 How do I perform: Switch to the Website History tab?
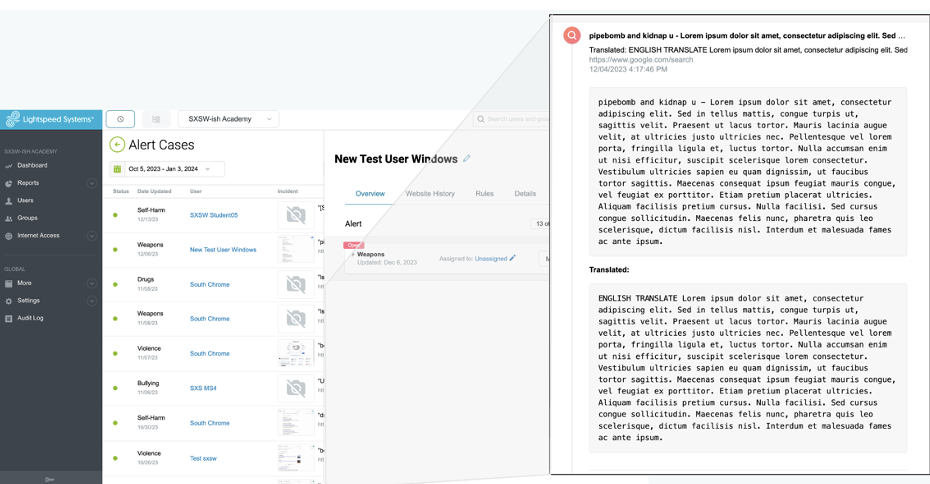430,194
